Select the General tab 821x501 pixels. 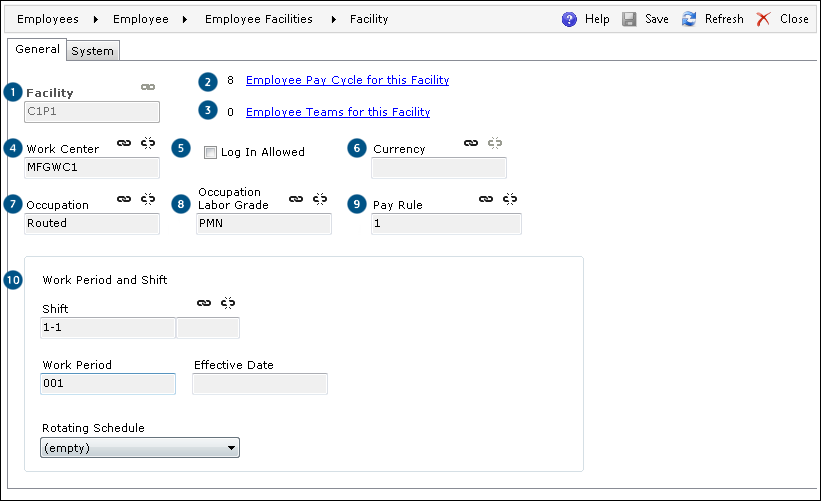[x=37, y=49]
